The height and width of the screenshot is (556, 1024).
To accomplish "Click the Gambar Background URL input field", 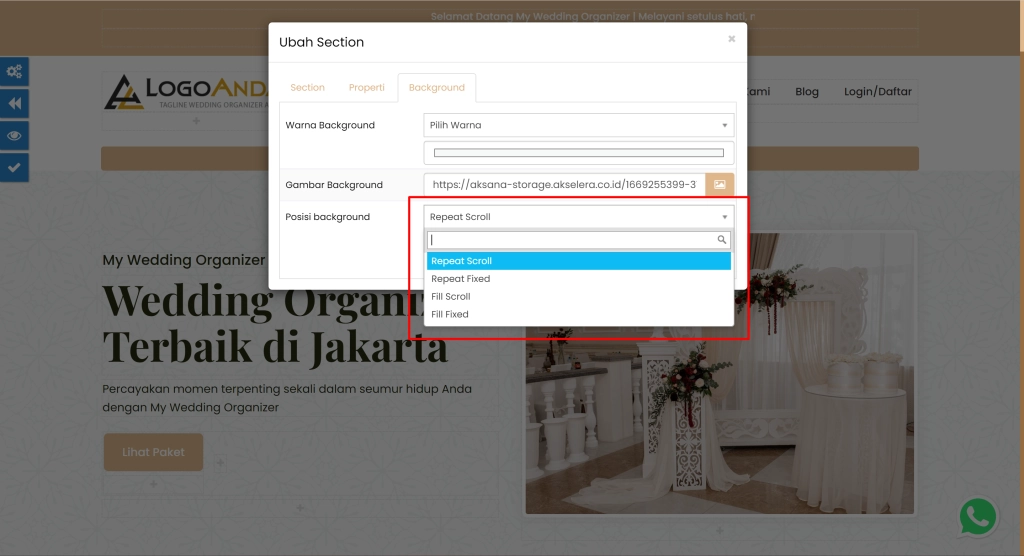I will point(564,185).
